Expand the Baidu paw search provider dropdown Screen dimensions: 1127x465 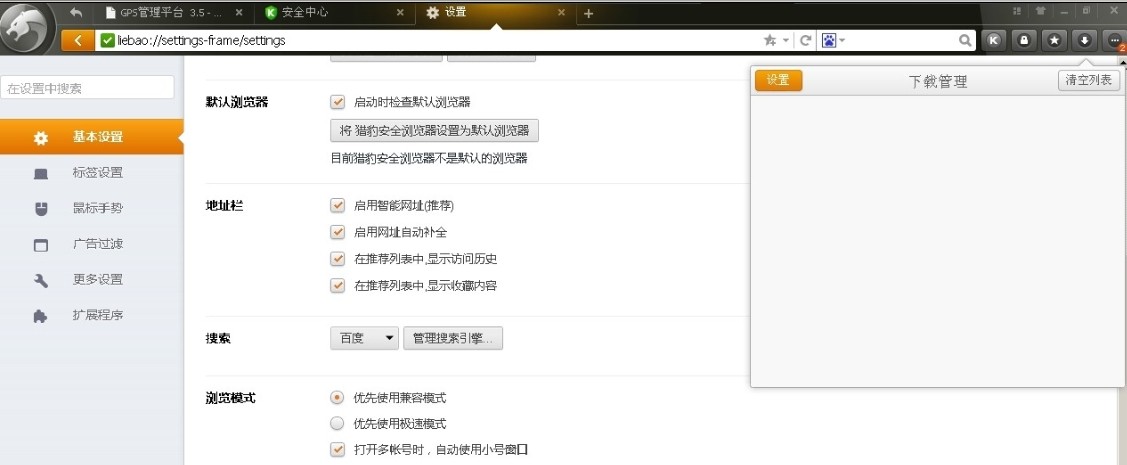coord(833,40)
